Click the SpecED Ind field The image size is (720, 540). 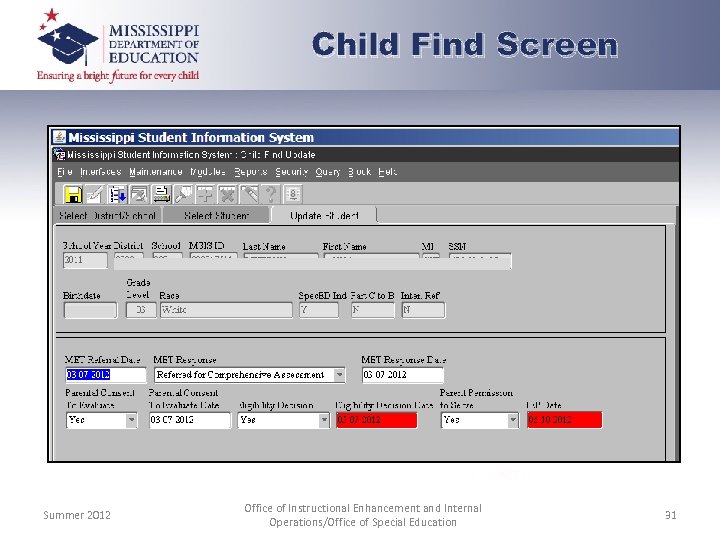[x=319, y=310]
